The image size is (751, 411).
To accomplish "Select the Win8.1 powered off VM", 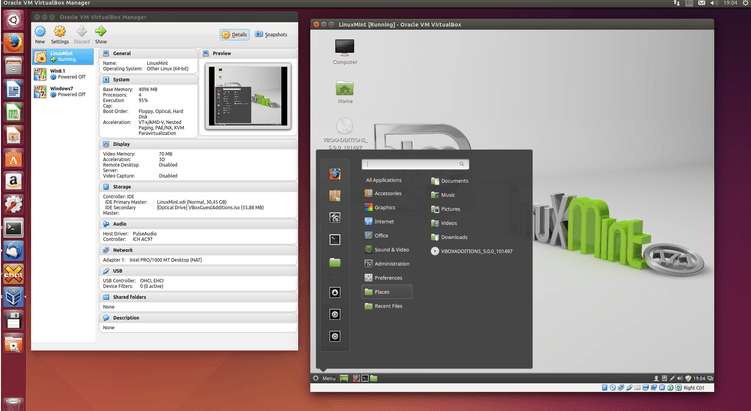I will click(x=63, y=74).
